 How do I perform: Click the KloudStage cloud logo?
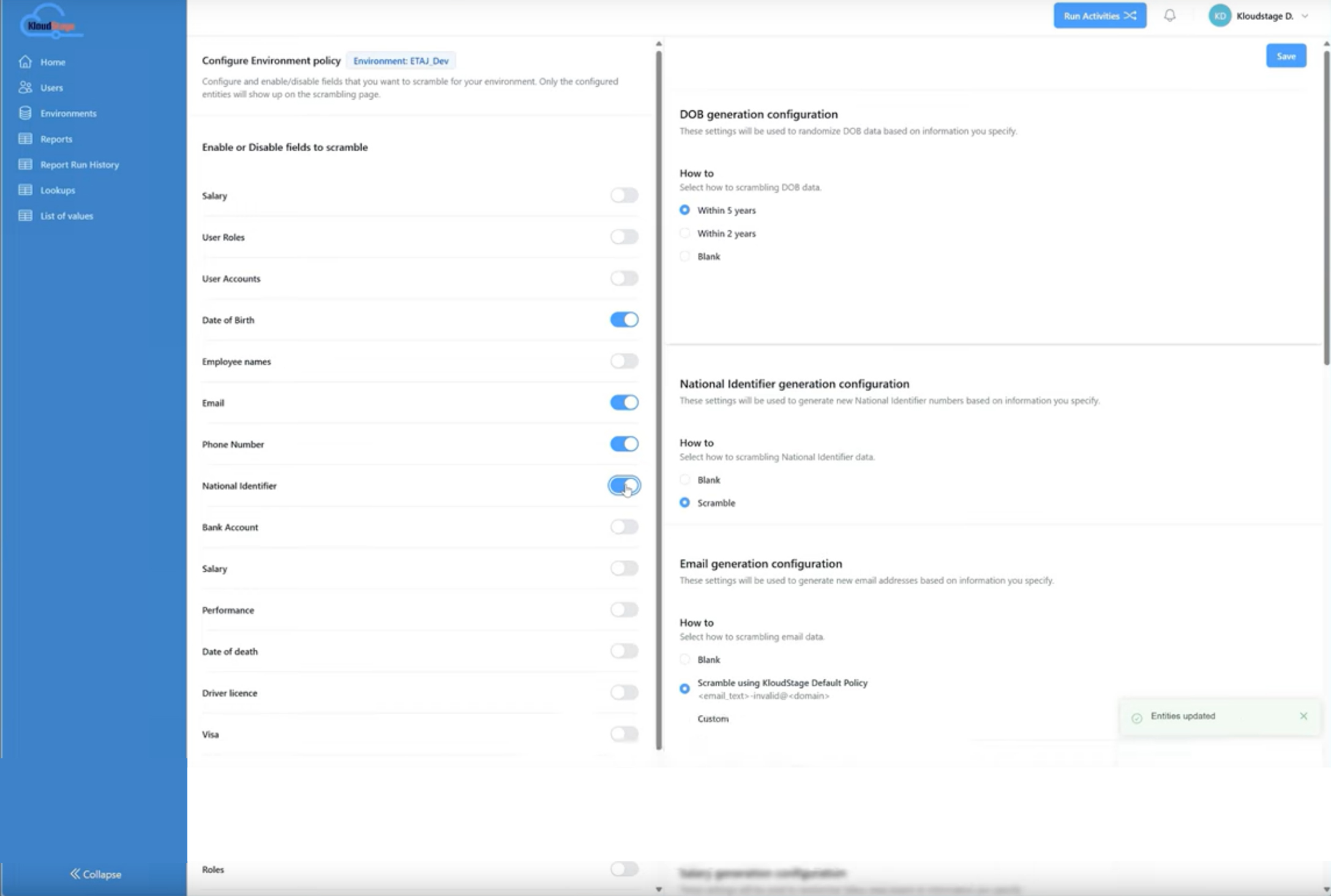tap(50, 22)
